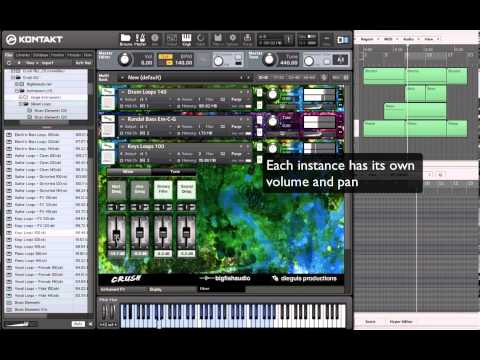Click the Instr Nav button in browser toolbar
This screenshot has width=480, height=360.
pos(83,63)
